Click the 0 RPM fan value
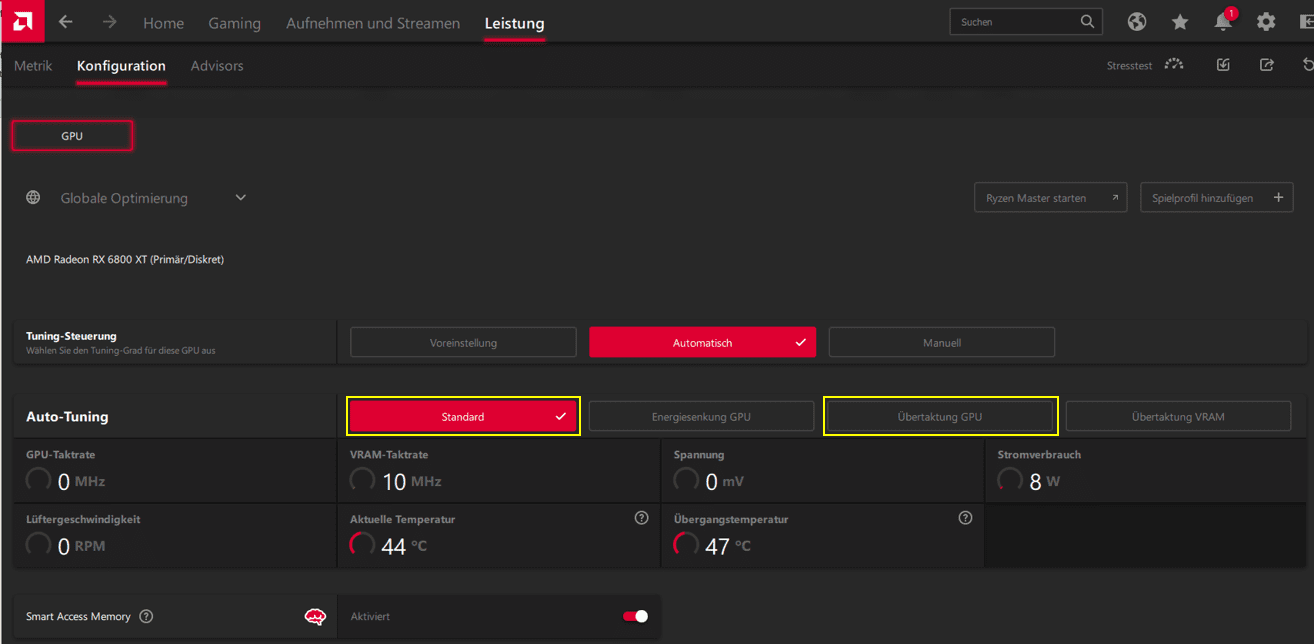Screen dimensions: 1314x644 pos(81,546)
